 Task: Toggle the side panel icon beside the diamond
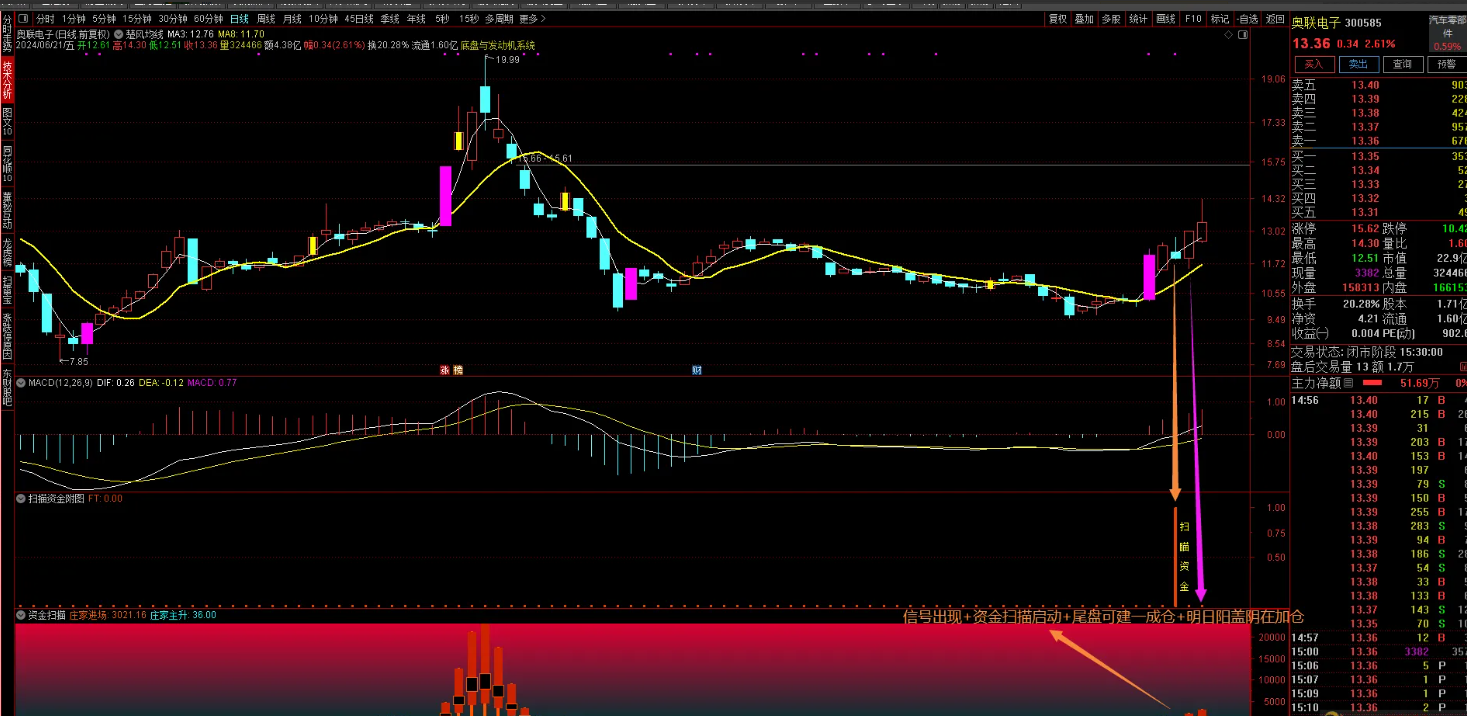pyautogui.click(x=1243, y=34)
